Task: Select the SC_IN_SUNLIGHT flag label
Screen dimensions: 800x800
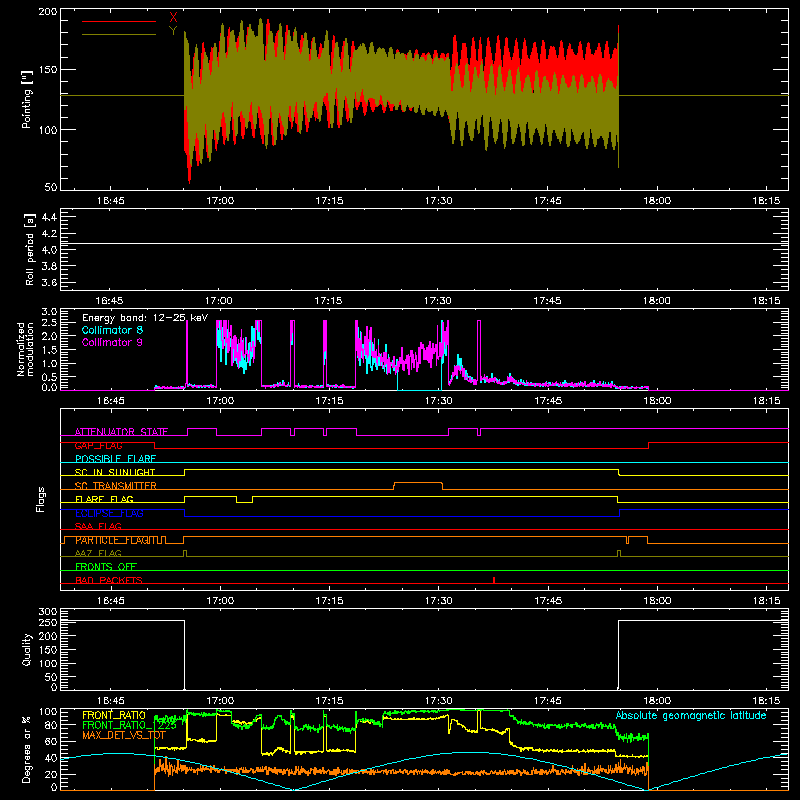Action: coord(115,472)
